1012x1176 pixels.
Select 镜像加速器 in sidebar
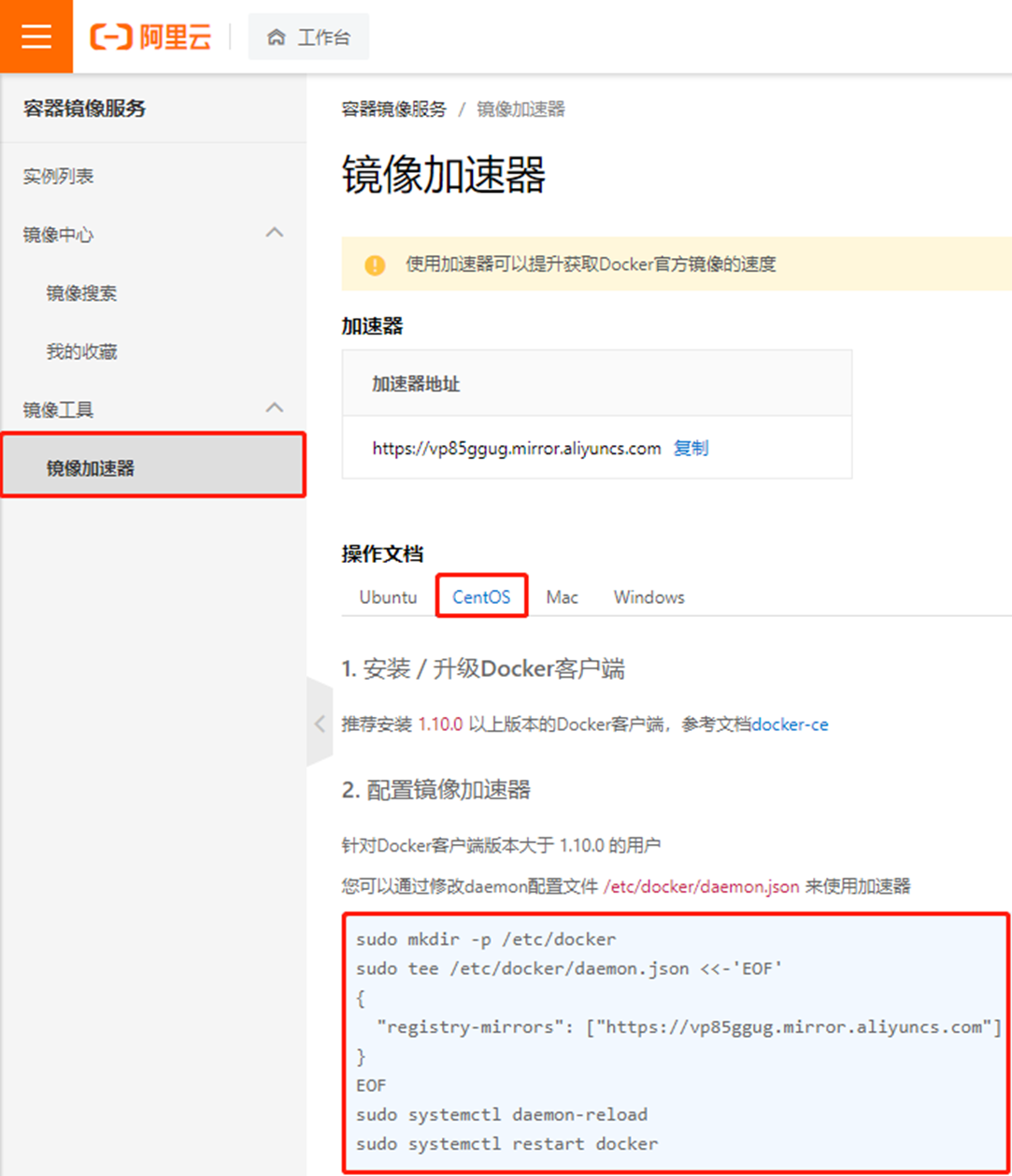[x=91, y=467]
